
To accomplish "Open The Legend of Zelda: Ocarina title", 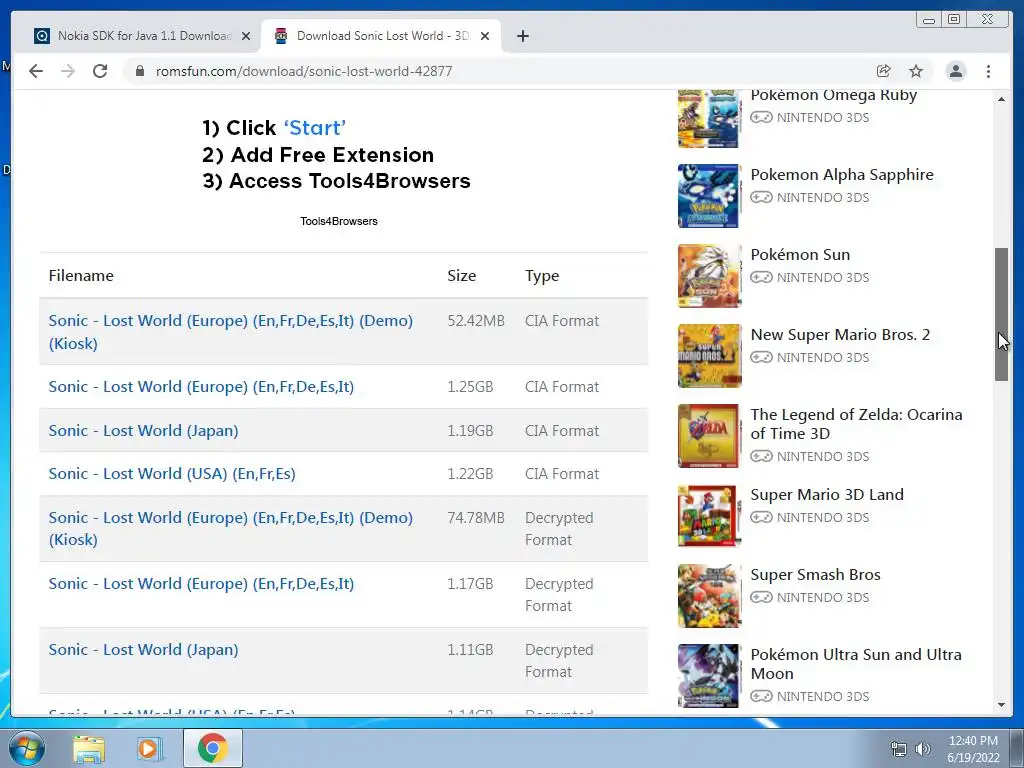I will [x=856, y=424].
